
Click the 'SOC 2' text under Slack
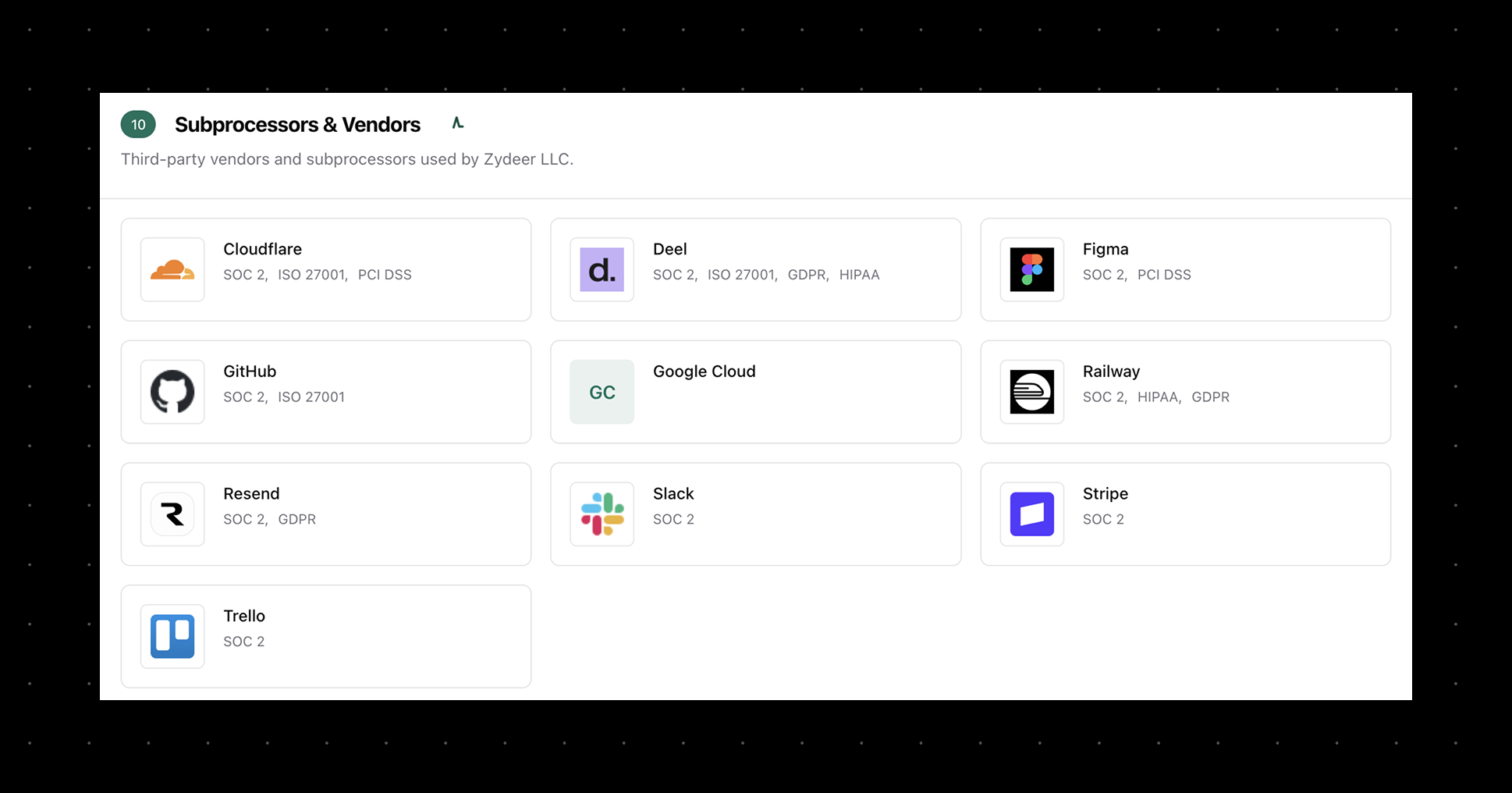[x=673, y=519]
